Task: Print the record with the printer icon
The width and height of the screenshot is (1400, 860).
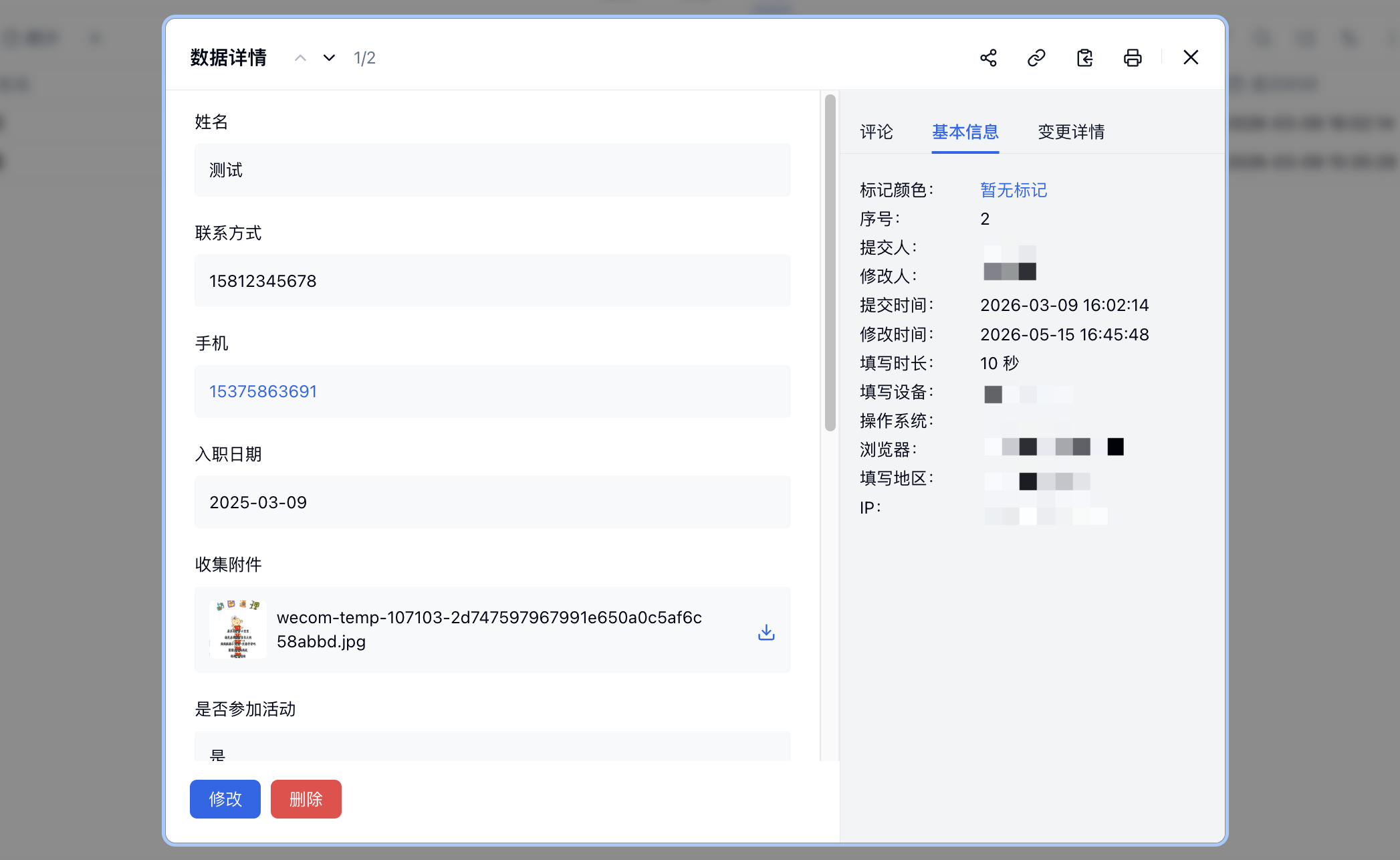Action: tap(1133, 58)
